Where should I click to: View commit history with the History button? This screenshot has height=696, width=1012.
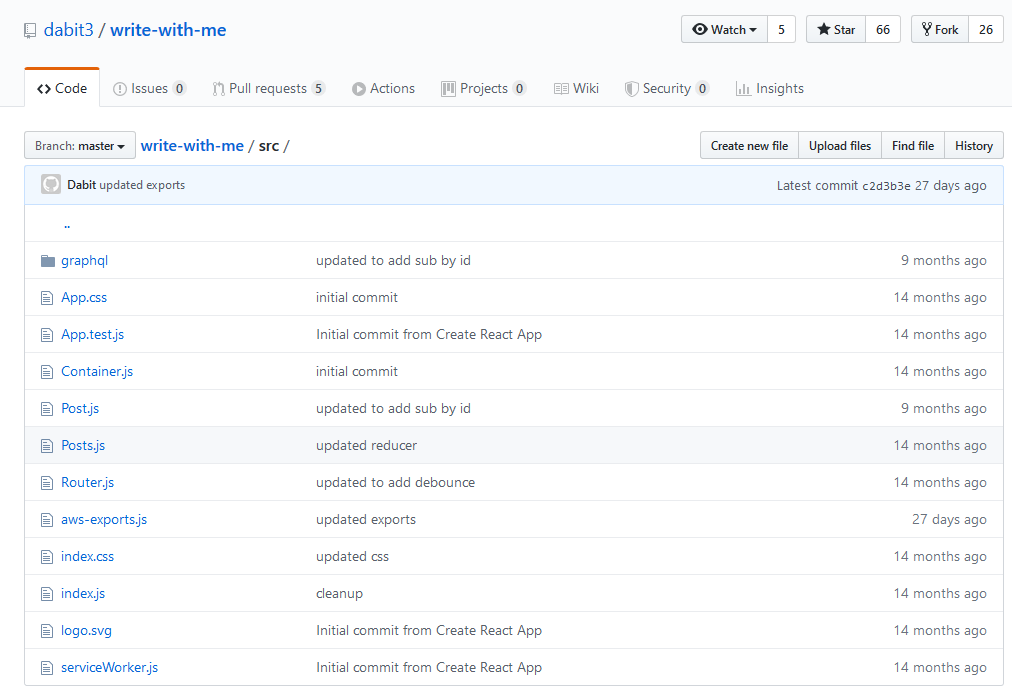tap(973, 145)
